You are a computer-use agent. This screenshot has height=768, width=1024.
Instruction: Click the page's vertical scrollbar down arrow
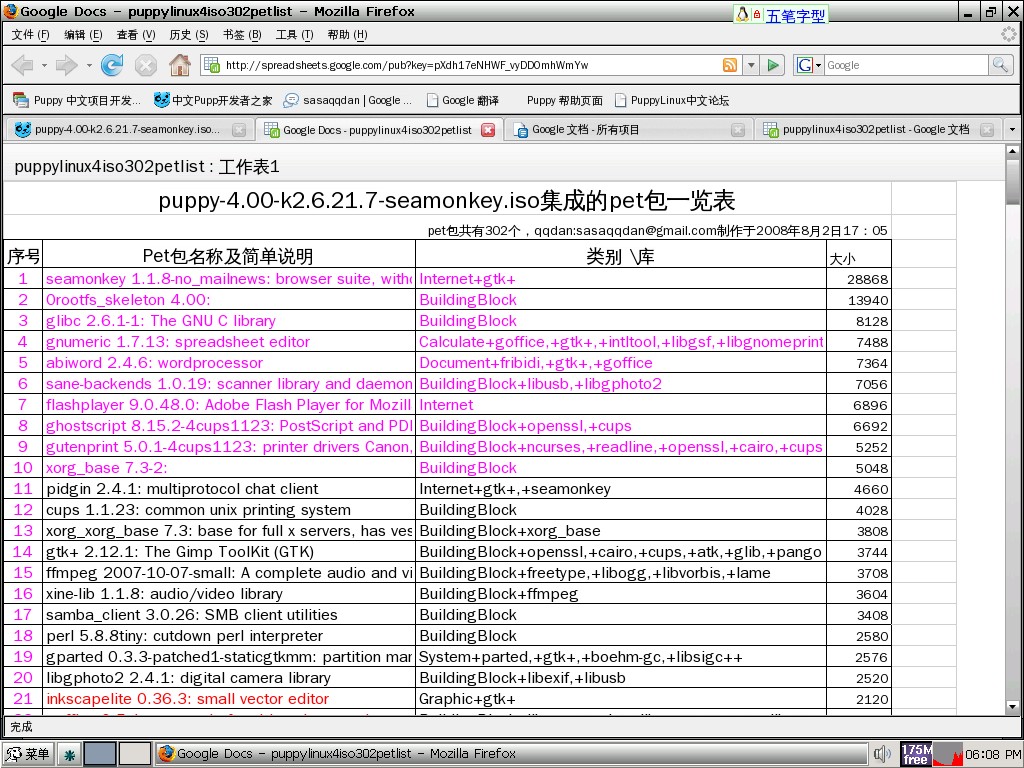pyautogui.click(x=1012, y=706)
